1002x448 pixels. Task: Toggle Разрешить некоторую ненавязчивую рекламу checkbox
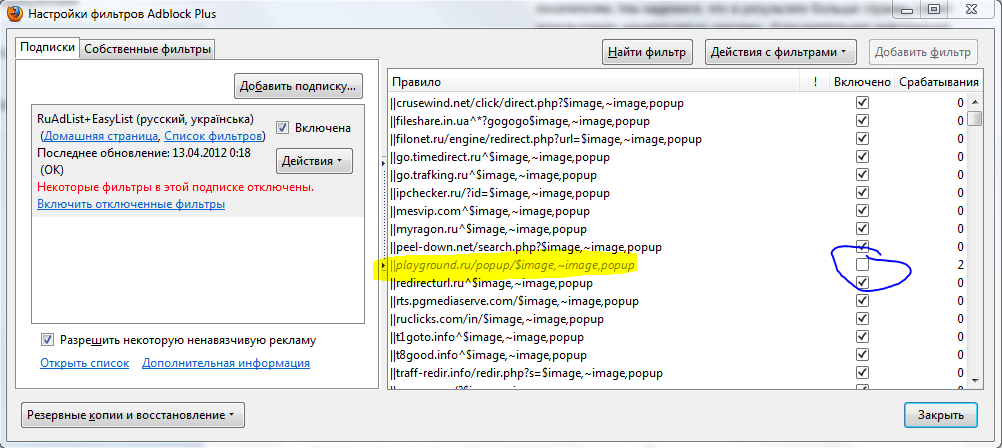coord(47,339)
